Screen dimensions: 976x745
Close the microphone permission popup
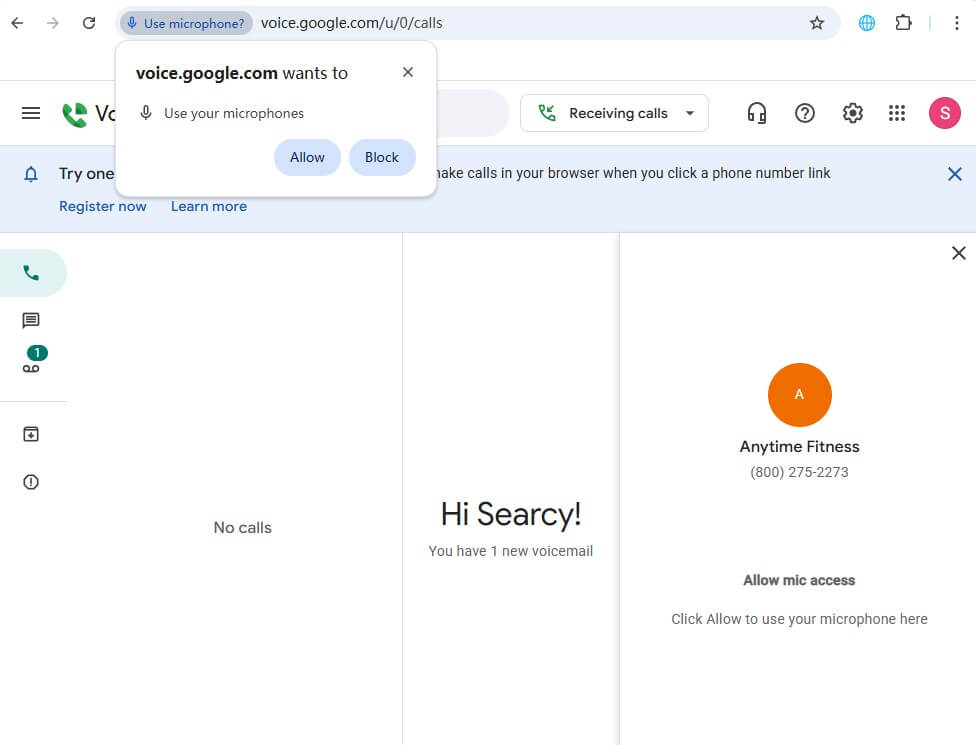(408, 72)
